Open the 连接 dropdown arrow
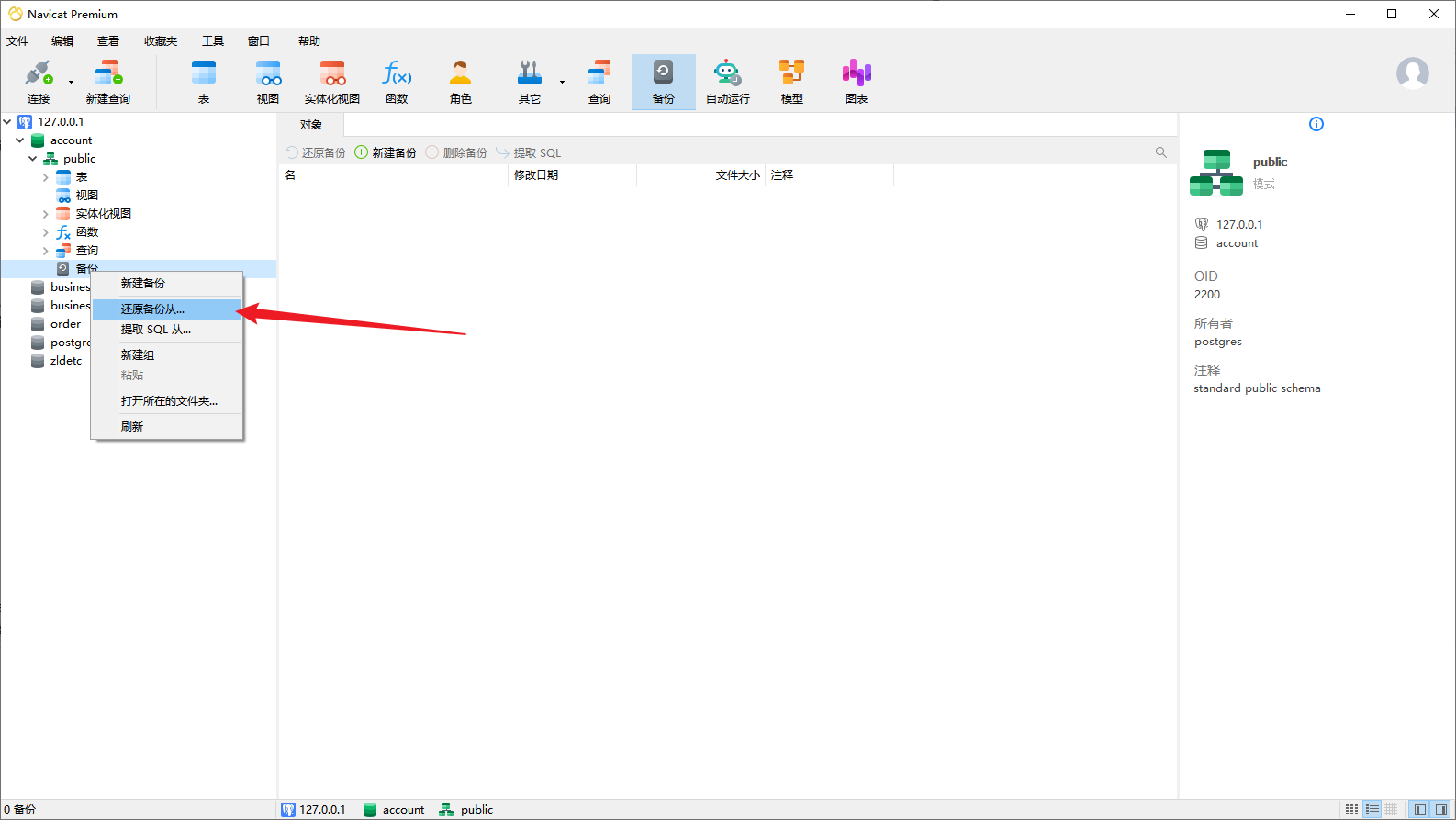This screenshot has height=820, width=1456. (71, 82)
